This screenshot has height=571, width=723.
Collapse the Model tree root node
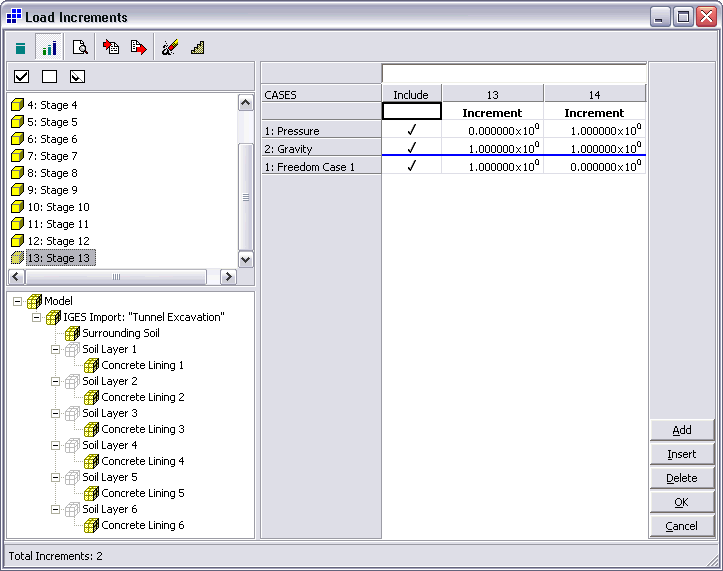[x=18, y=301]
